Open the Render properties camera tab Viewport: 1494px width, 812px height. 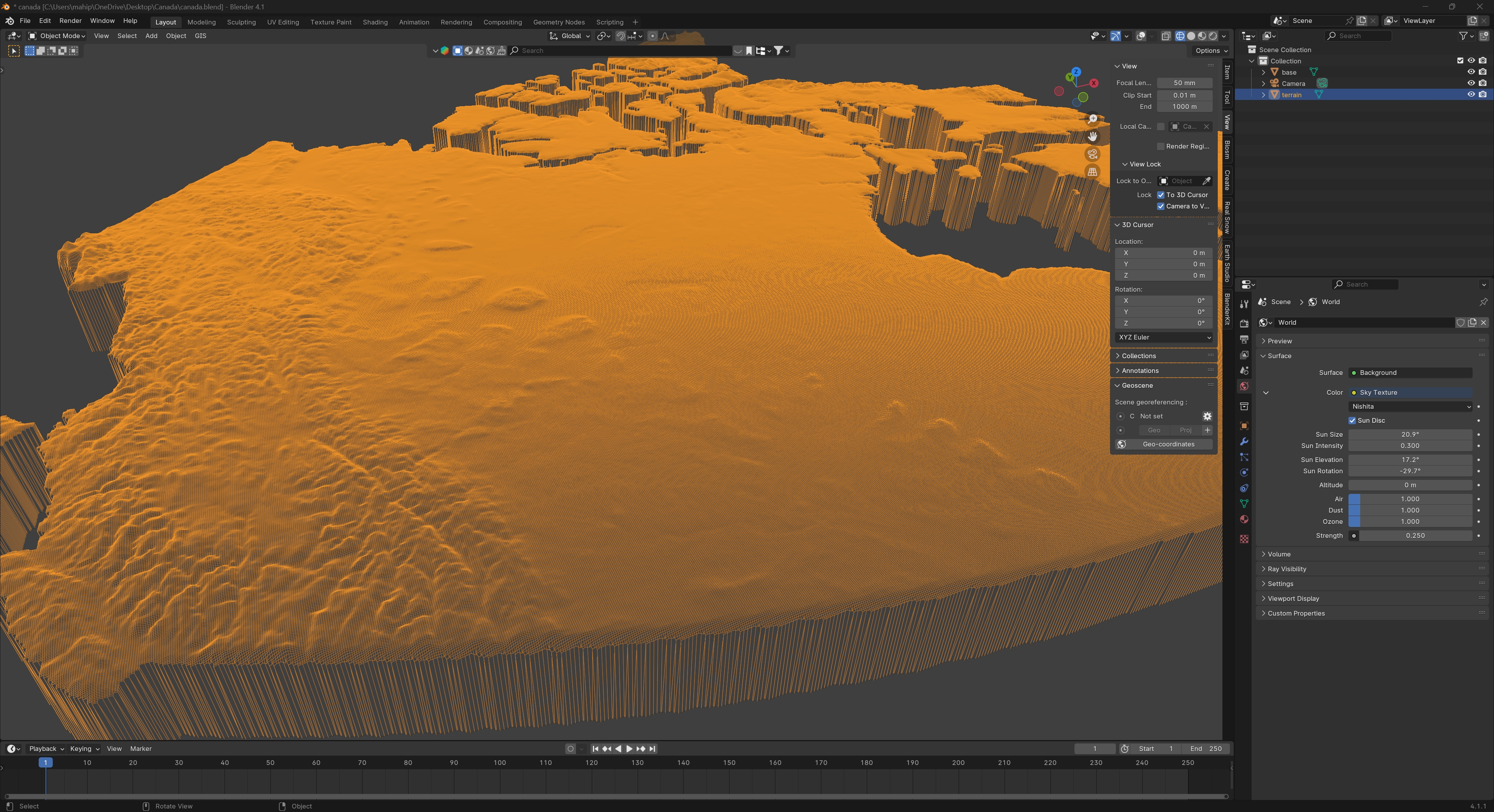click(1244, 324)
